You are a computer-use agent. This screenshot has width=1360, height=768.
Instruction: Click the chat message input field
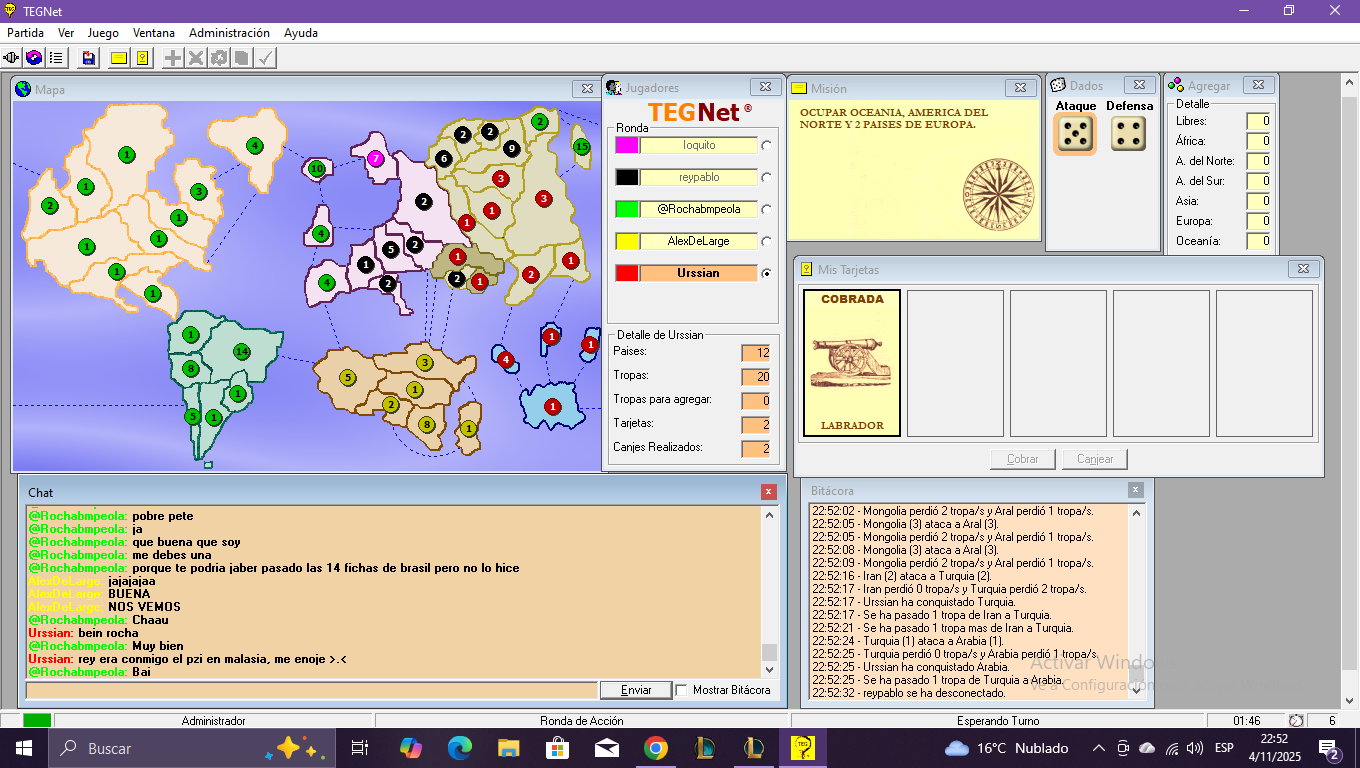(x=311, y=690)
